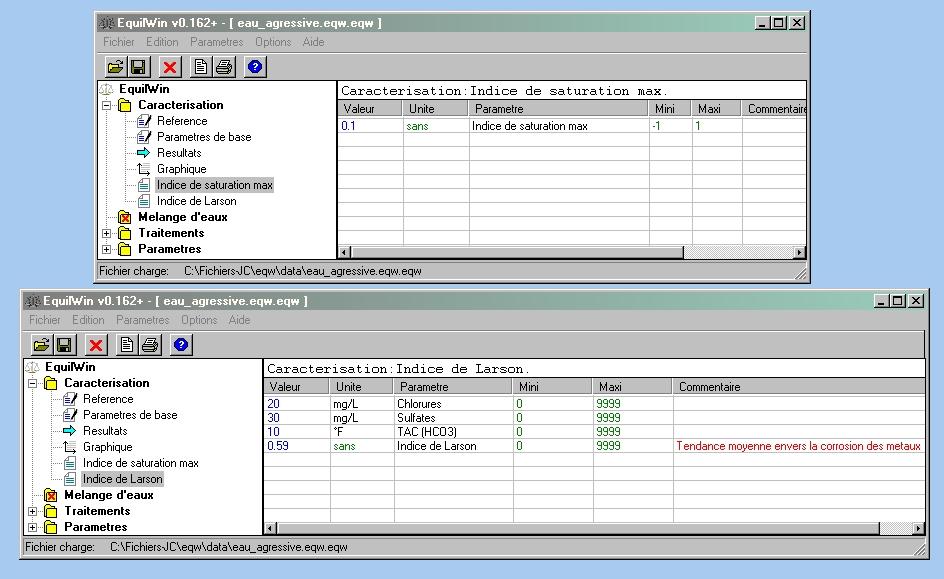Click Maxi column header in bottom window
The image size is (944, 579).
point(632,387)
